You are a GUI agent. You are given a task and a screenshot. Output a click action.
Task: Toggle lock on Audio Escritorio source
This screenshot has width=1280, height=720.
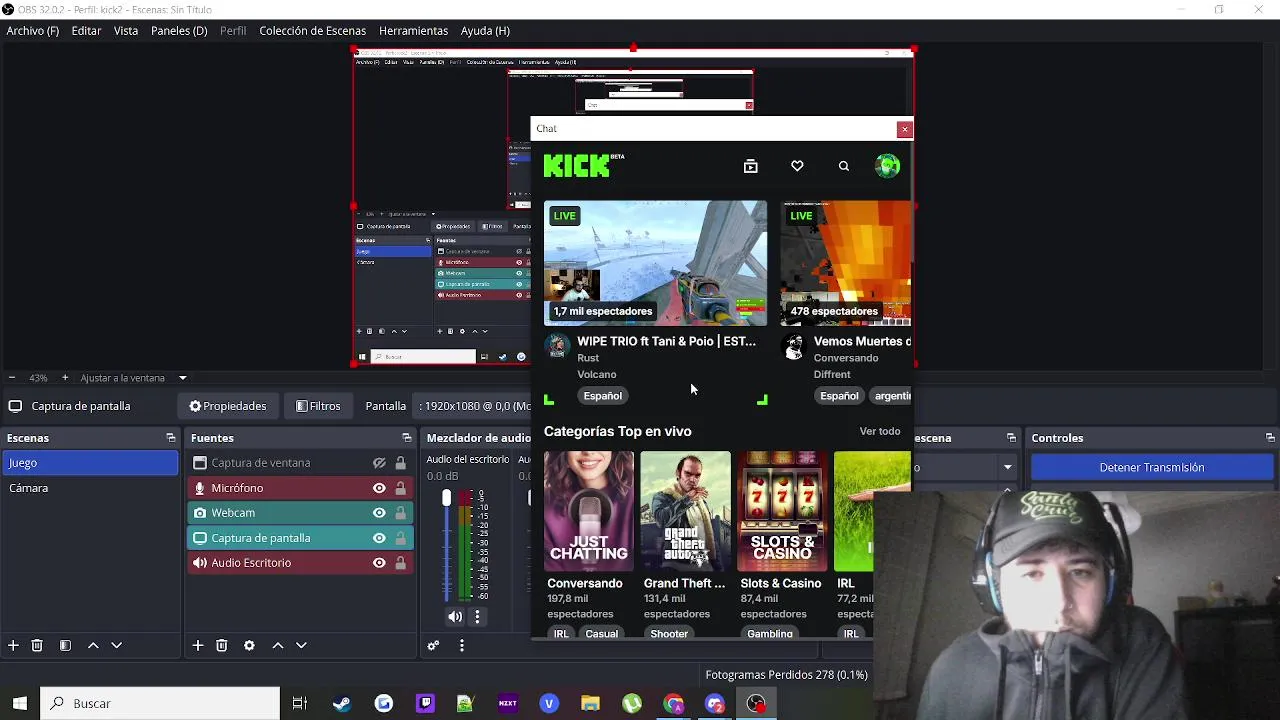tap(400, 563)
